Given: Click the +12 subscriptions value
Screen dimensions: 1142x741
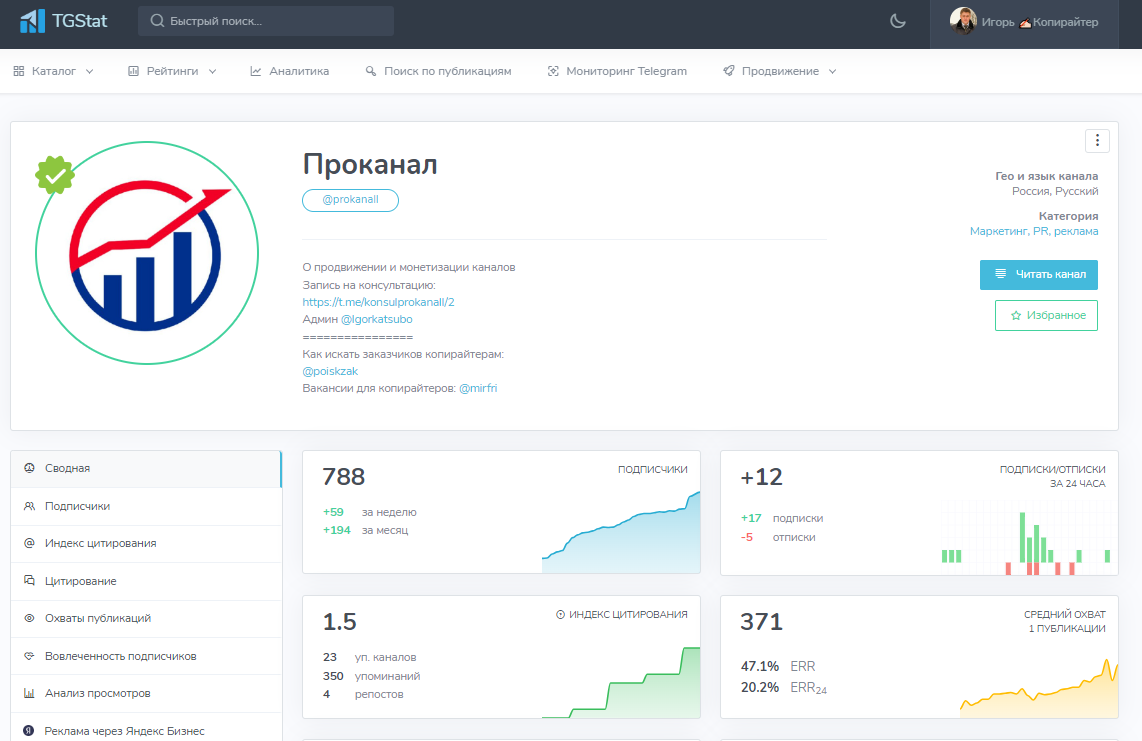Looking at the screenshot, I should [x=761, y=477].
